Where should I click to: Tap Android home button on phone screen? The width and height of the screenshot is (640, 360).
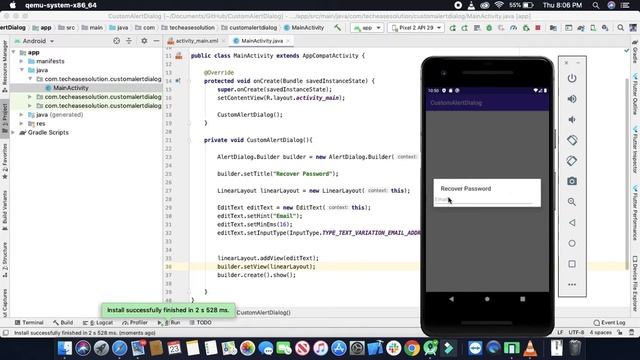point(487,299)
